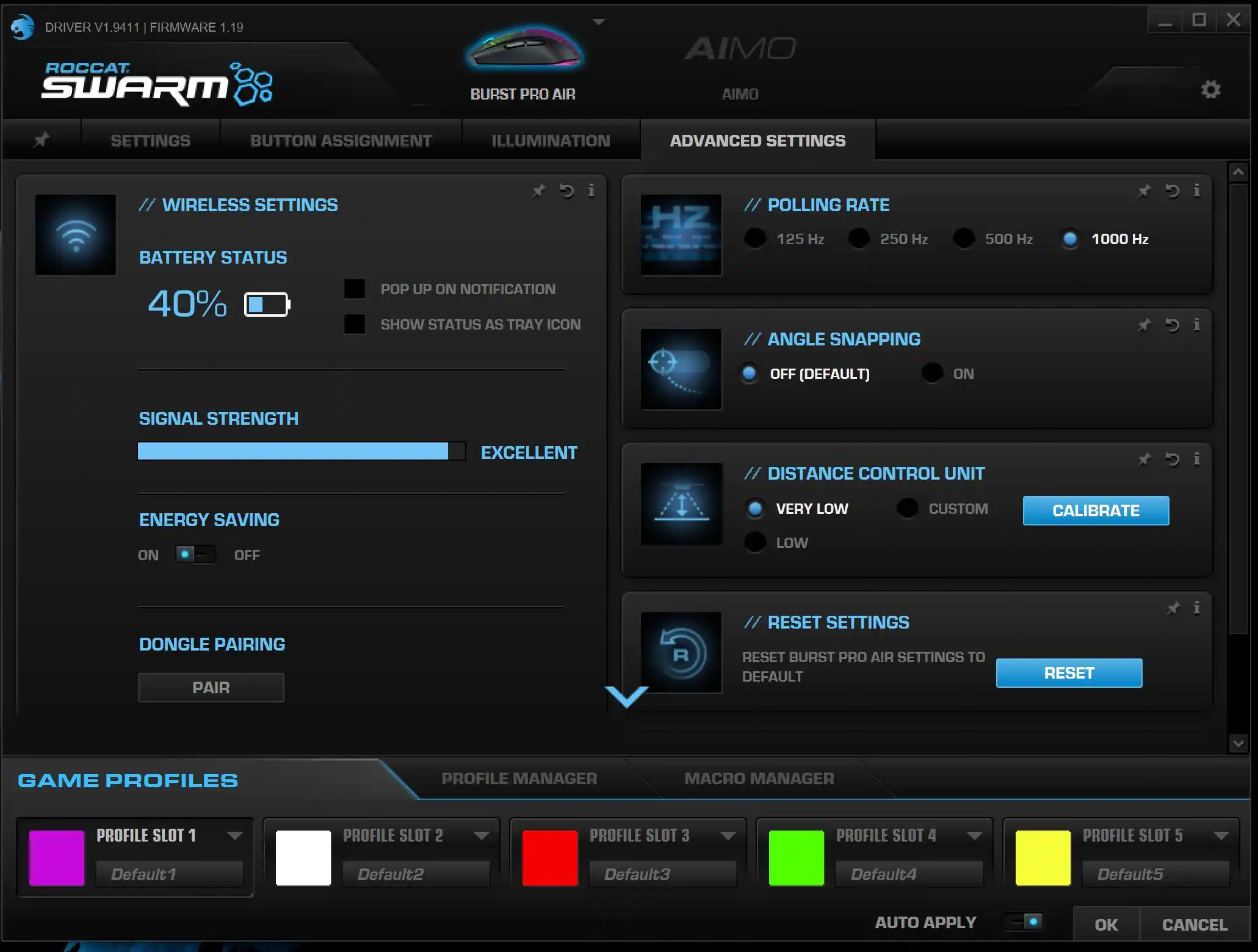Viewport: 1258px width, 952px height.
Task: Click the settings gear icon
Action: click(1210, 90)
